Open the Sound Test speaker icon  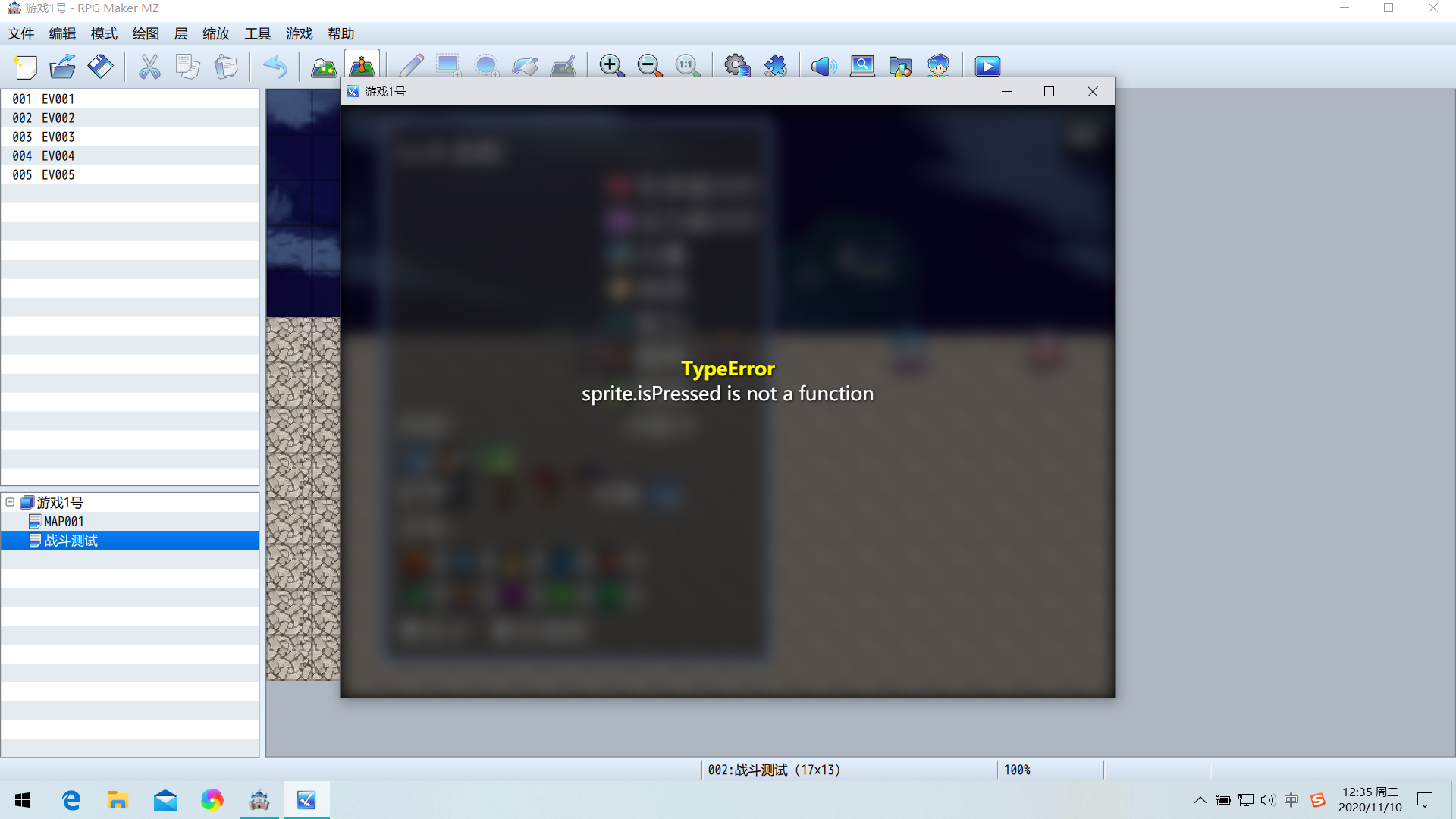824,67
